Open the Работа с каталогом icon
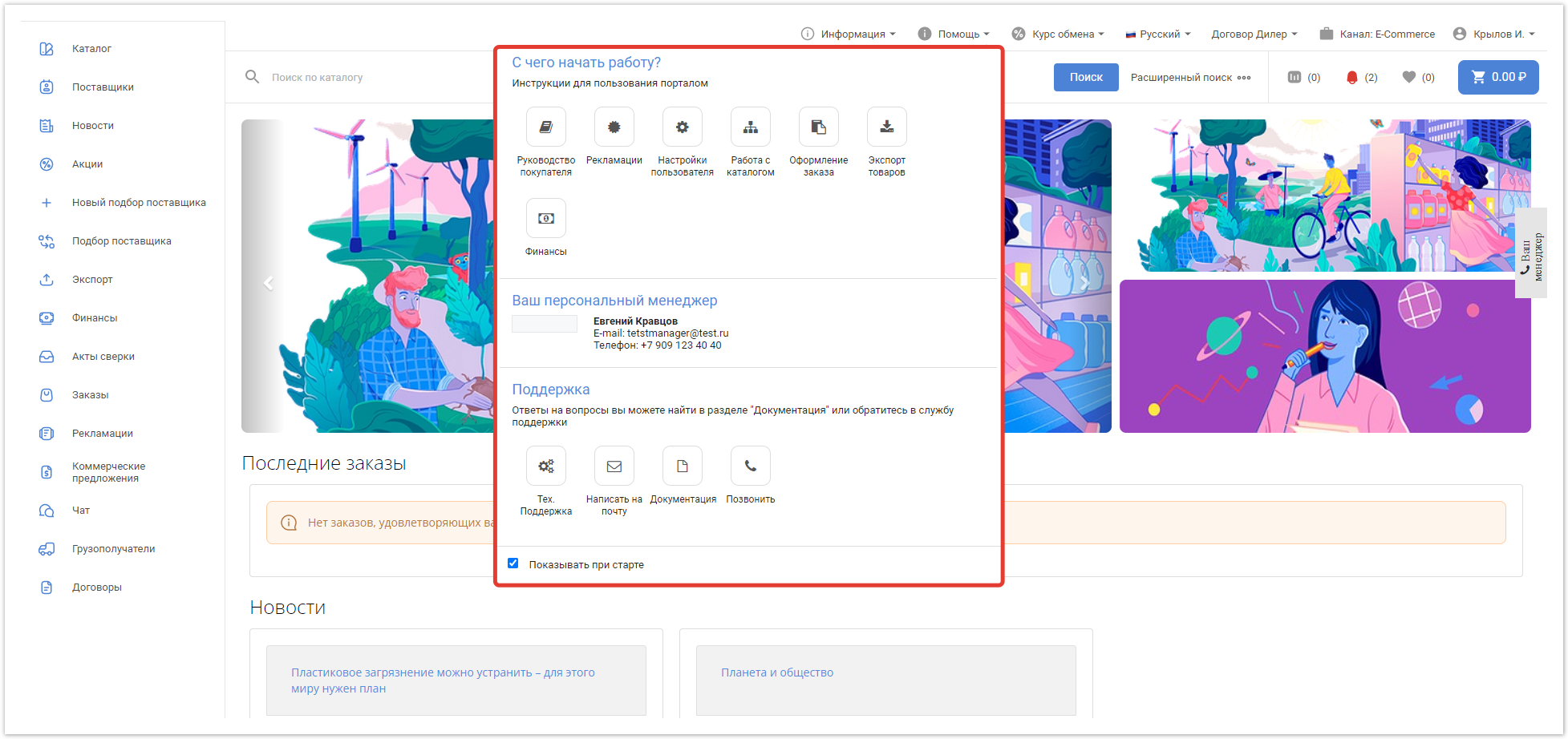Screen dimensions: 1568x739 [750, 127]
